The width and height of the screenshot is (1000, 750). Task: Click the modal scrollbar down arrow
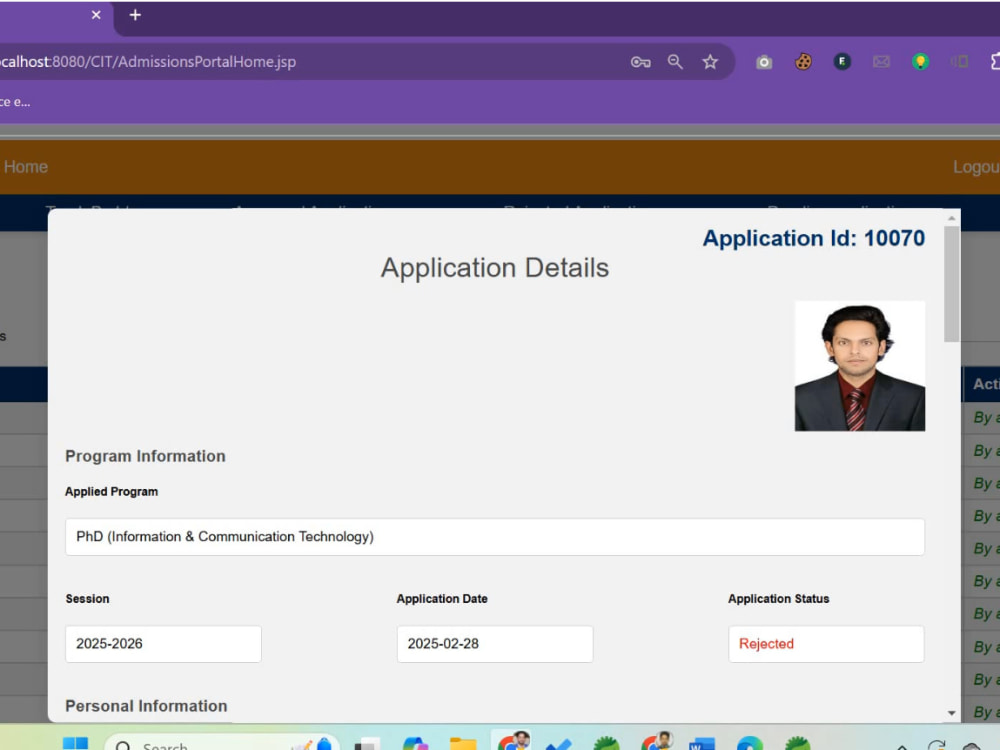pos(952,713)
